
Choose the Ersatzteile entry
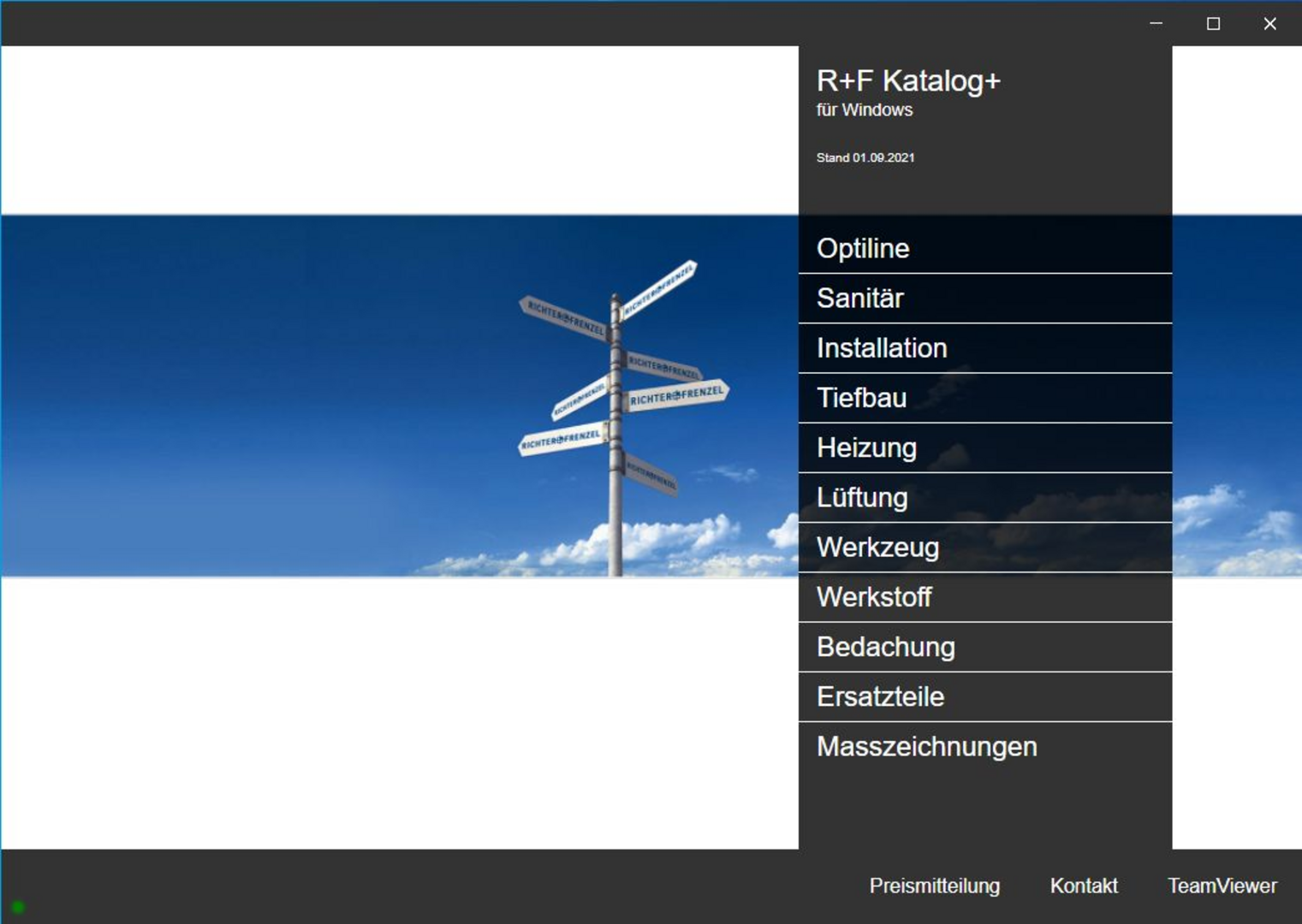984,697
